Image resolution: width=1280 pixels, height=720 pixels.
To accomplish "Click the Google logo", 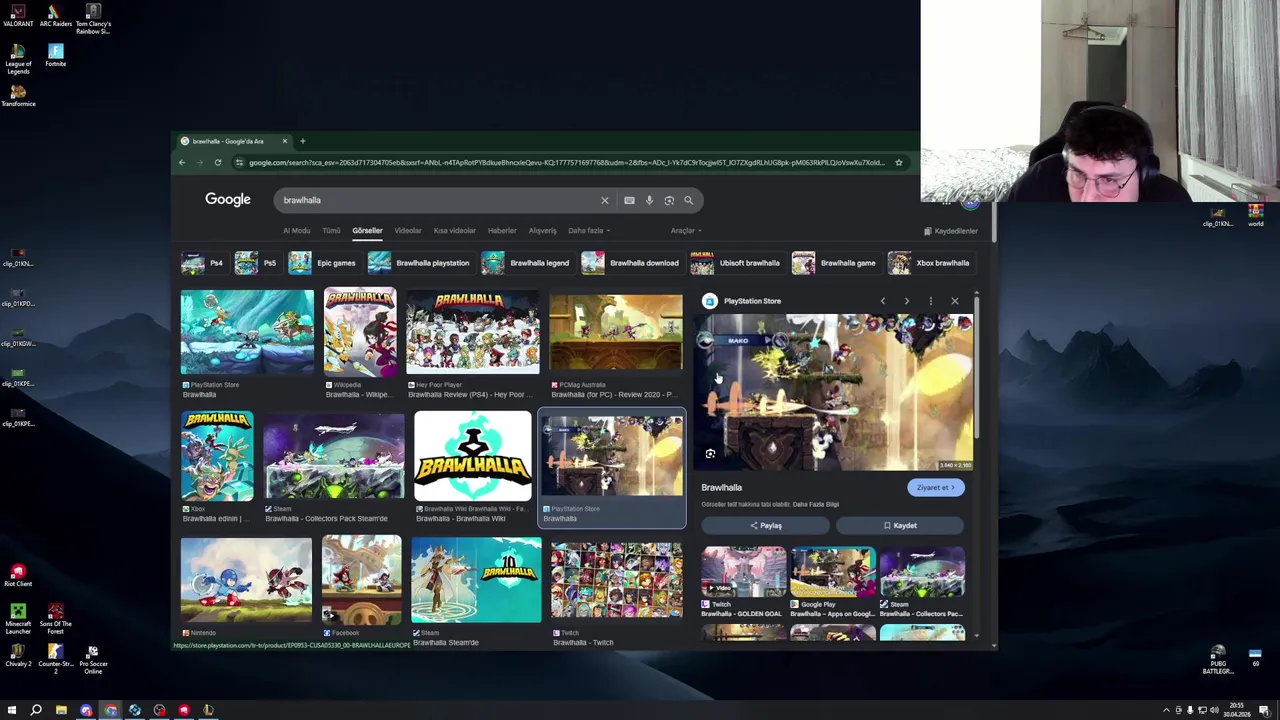I will pyautogui.click(x=228, y=199).
